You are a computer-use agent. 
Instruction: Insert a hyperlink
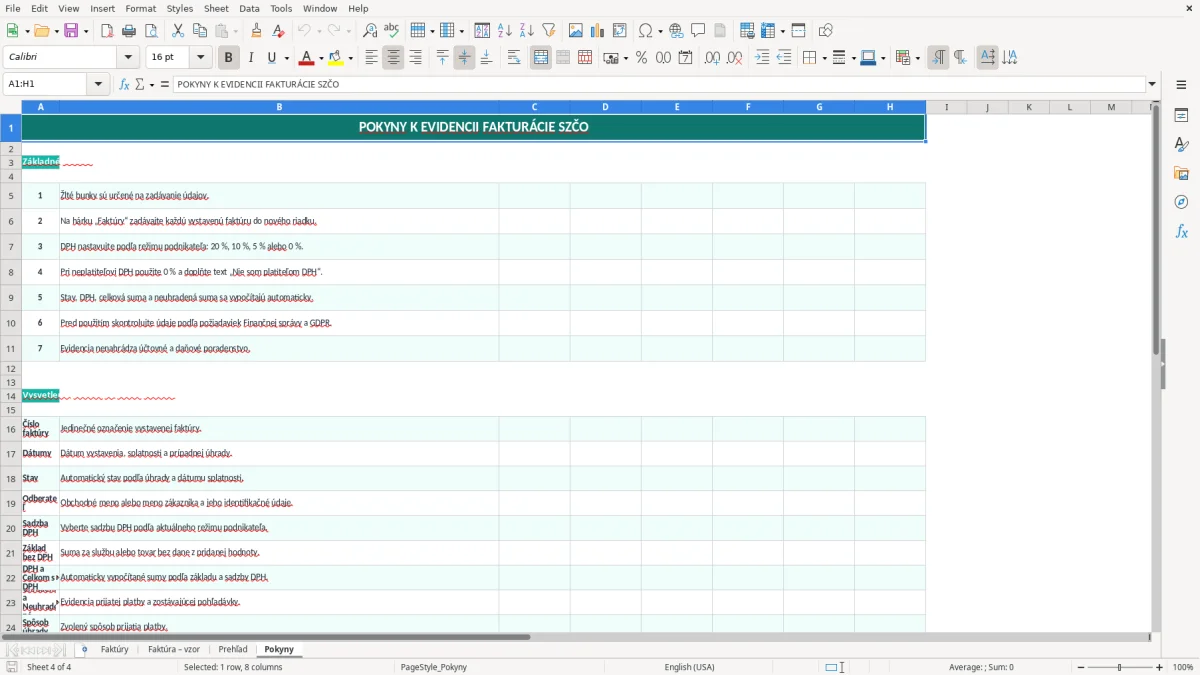(677, 31)
